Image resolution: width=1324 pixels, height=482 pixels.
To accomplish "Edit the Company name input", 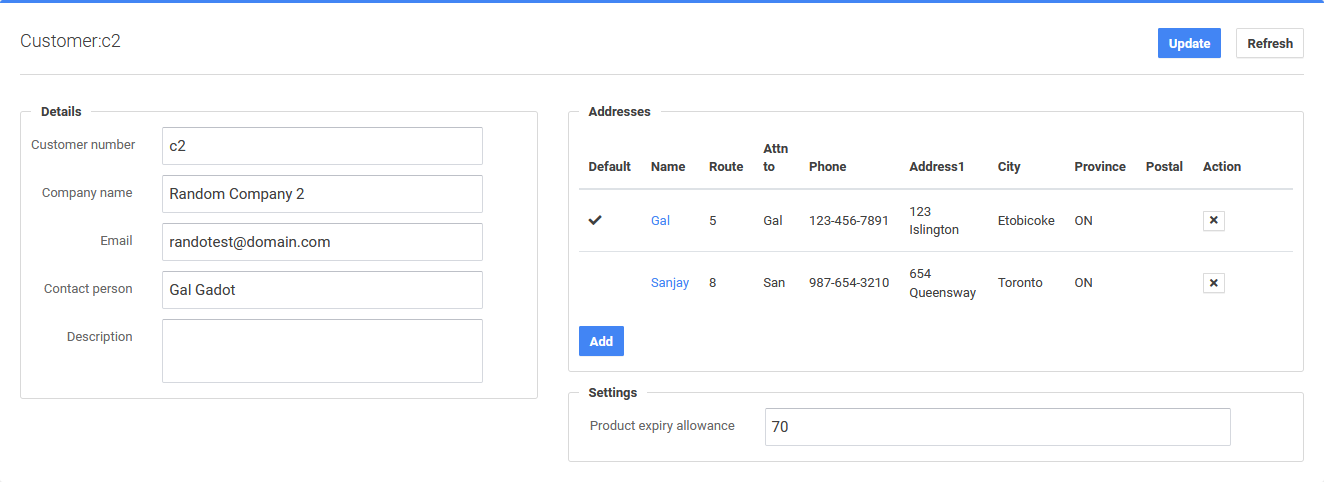I will tap(322, 194).
